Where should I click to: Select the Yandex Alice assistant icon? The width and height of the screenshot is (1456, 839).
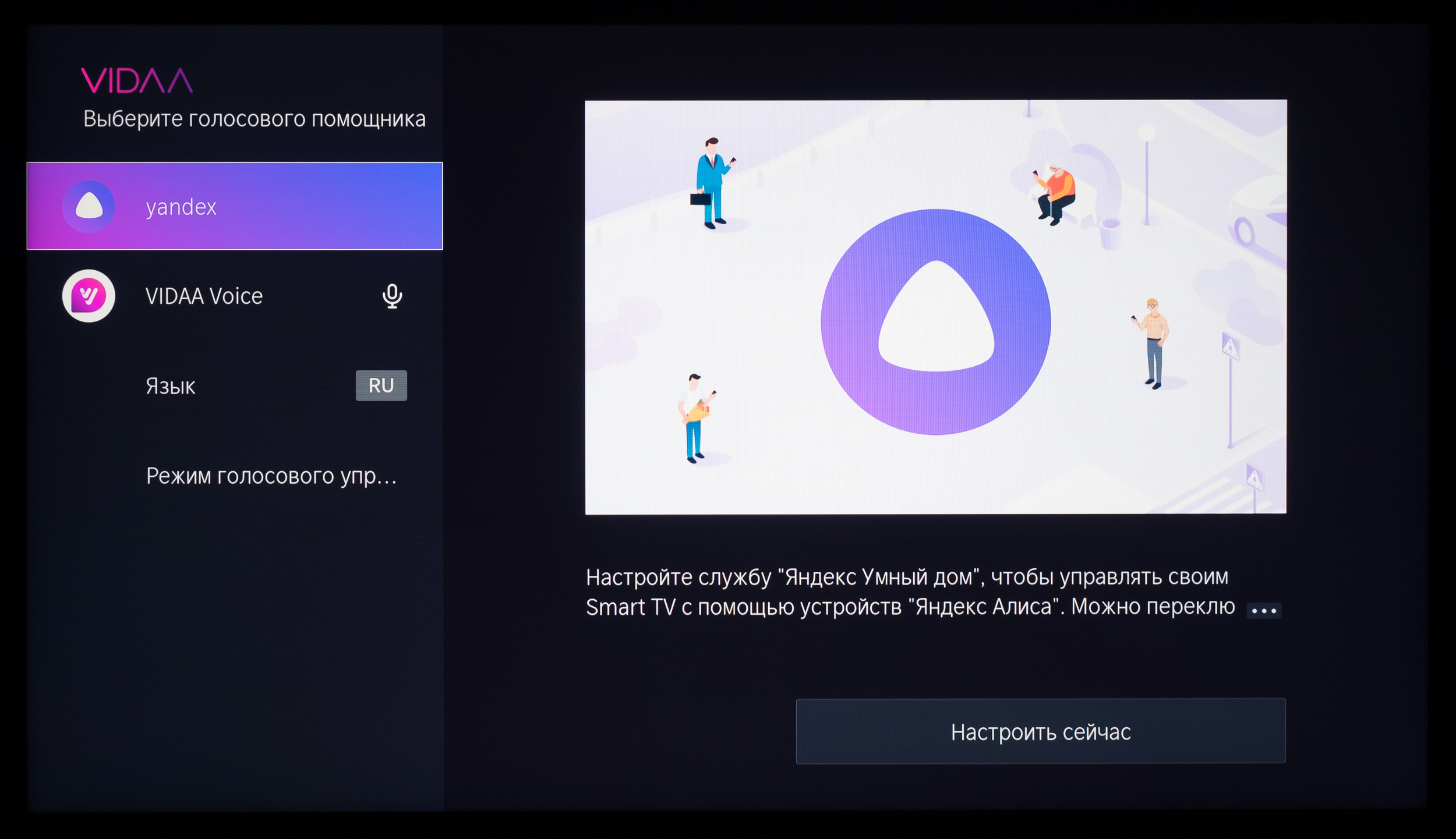[89, 207]
